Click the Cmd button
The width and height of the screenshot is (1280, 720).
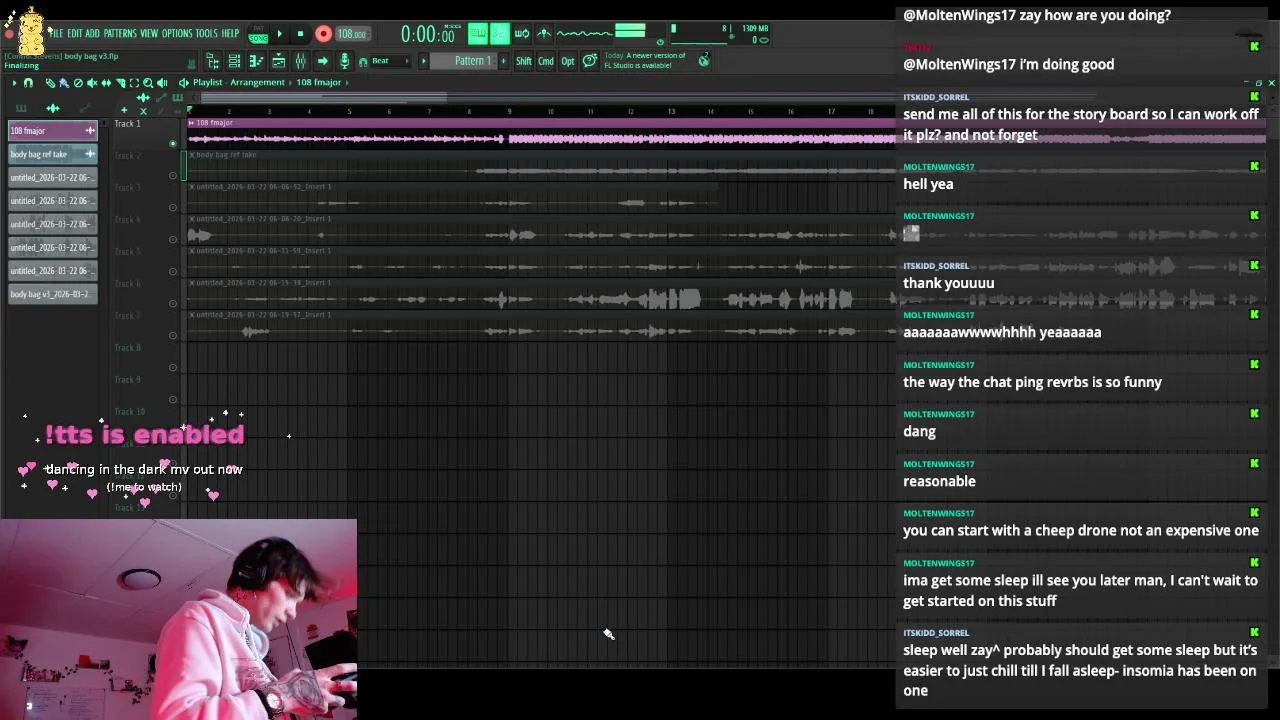[546, 61]
